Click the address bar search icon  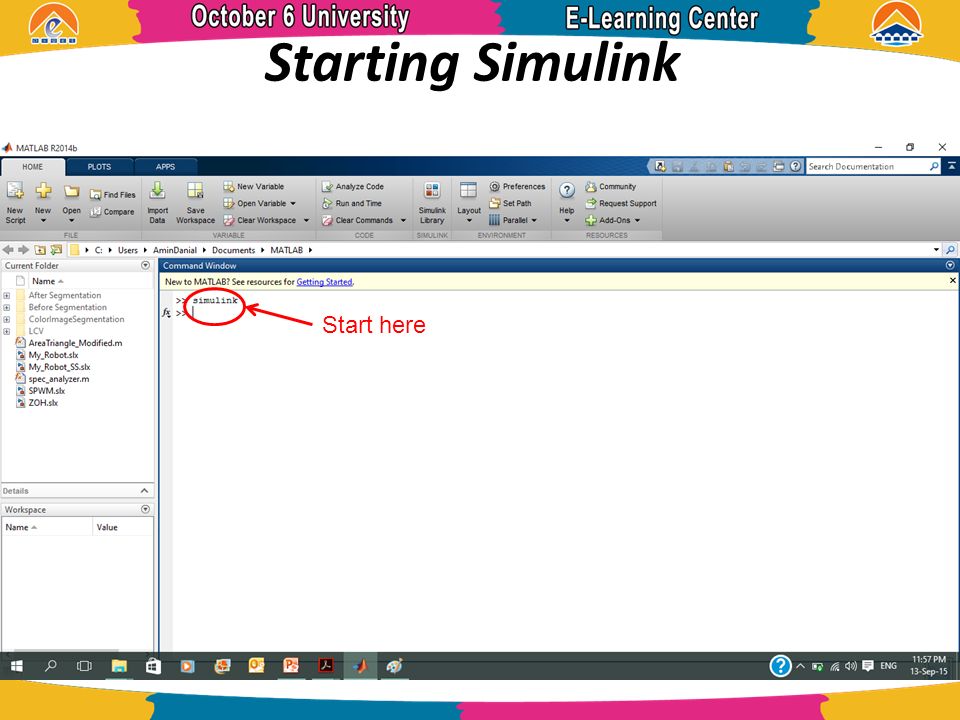pos(950,250)
